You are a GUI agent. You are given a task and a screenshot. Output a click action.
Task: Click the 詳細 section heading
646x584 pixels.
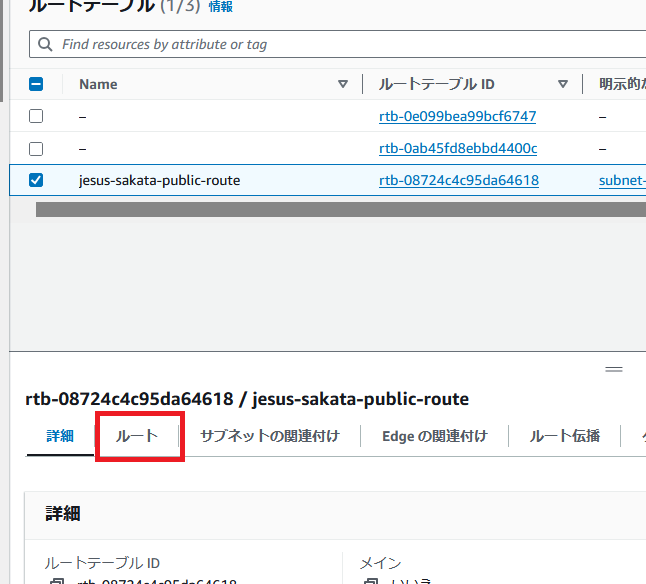[x=63, y=513]
